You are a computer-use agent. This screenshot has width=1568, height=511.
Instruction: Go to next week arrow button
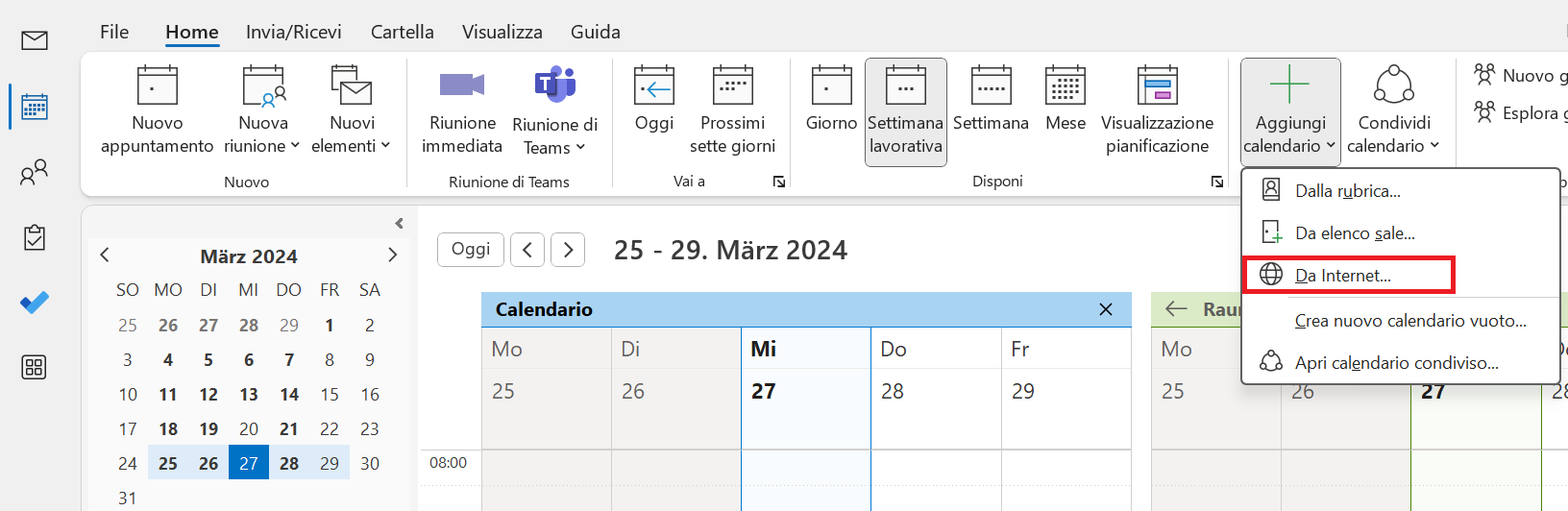click(x=568, y=250)
